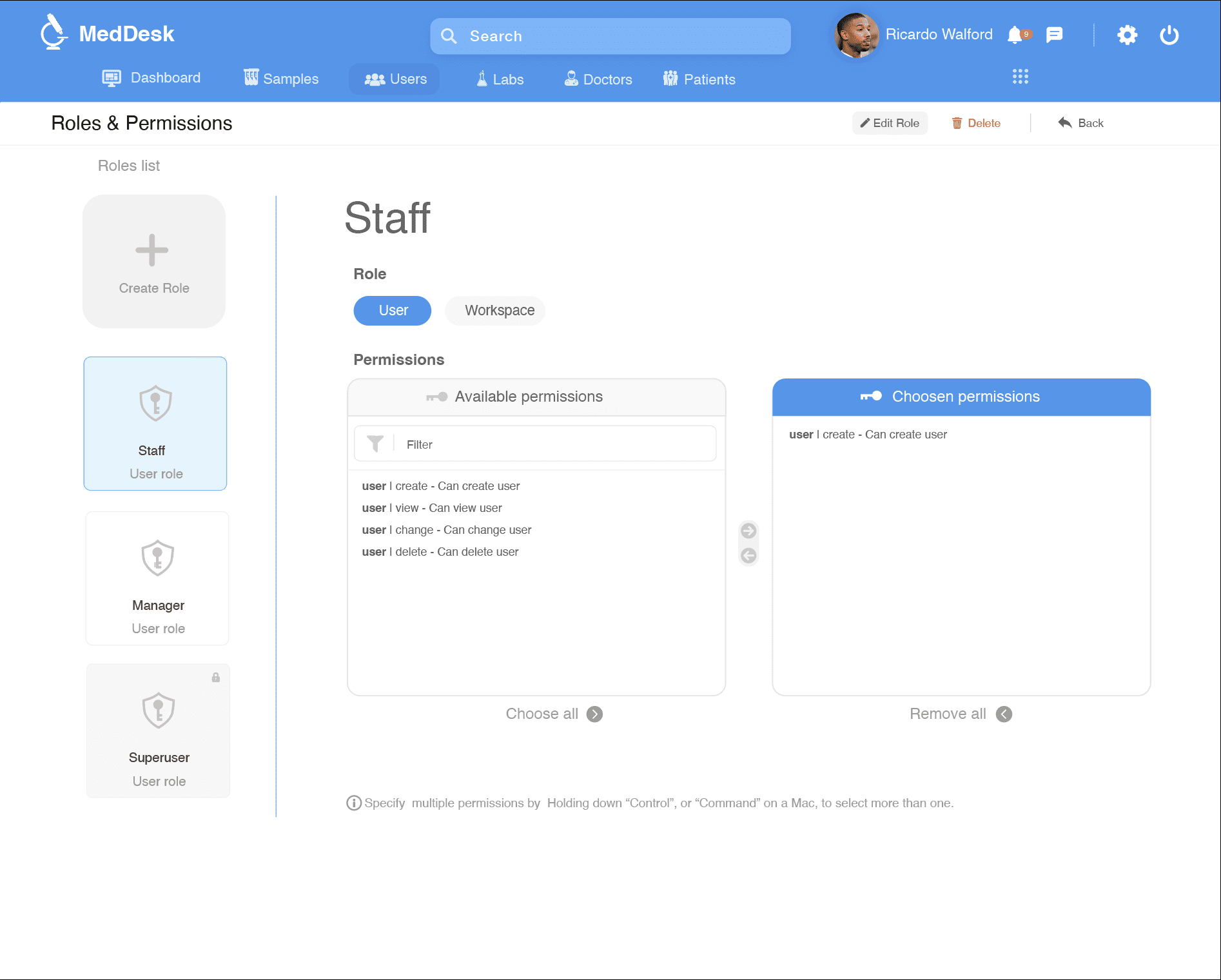
Task: Open the chat messages icon
Action: [x=1054, y=34]
